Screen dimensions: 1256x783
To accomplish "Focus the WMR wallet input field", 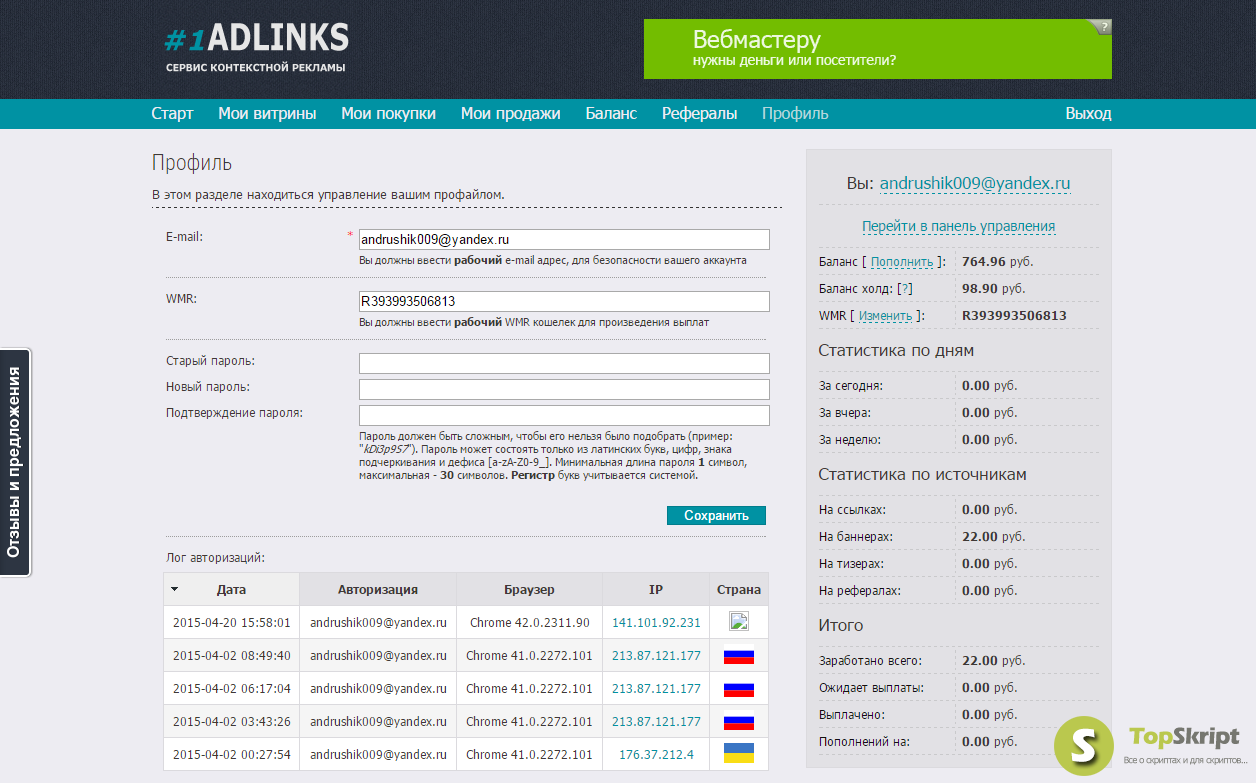I will (564, 301).
